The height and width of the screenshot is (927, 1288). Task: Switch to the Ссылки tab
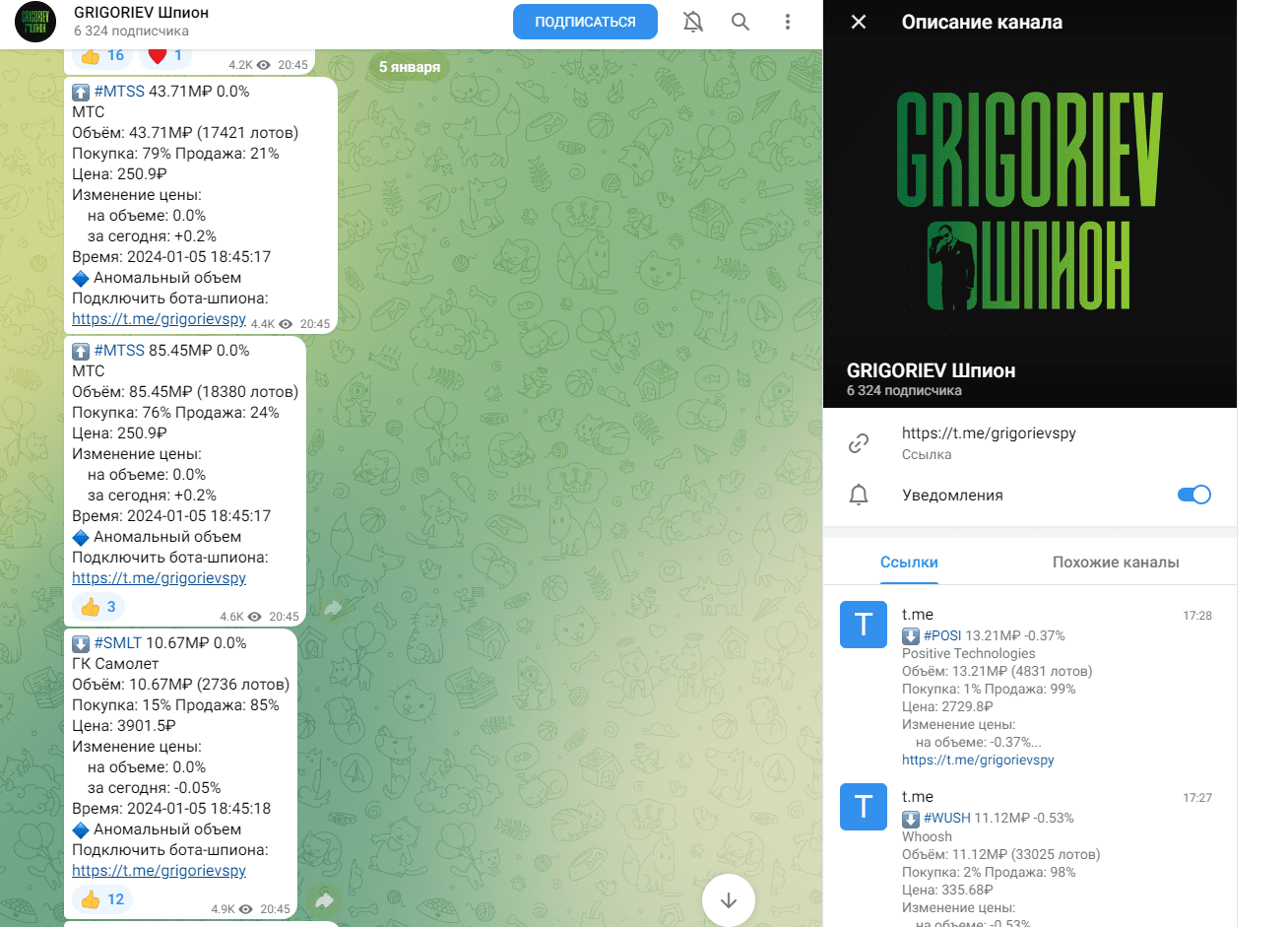click(x=909, y=563)
